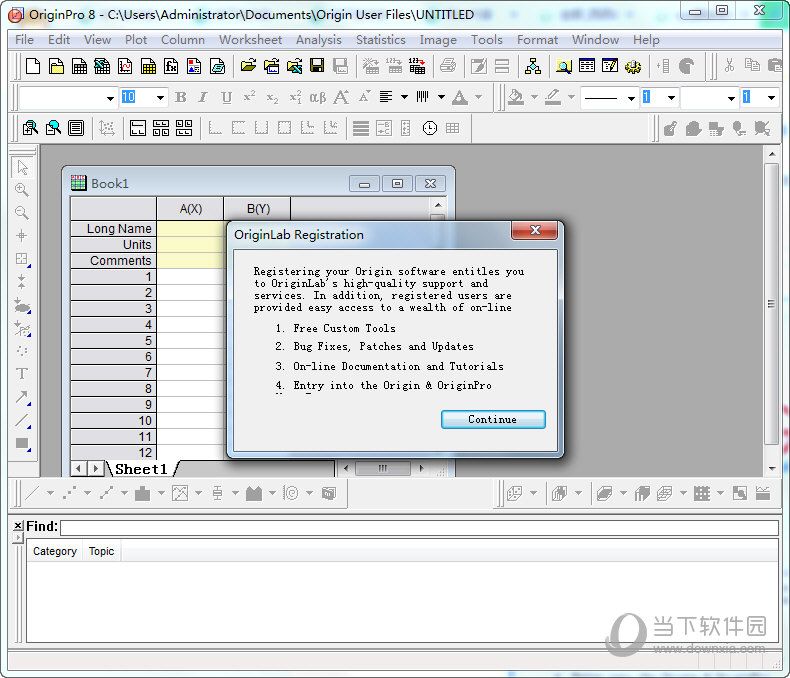Toggle Underline text formatting
Screen dimensions: 790x678
(227, 97)
